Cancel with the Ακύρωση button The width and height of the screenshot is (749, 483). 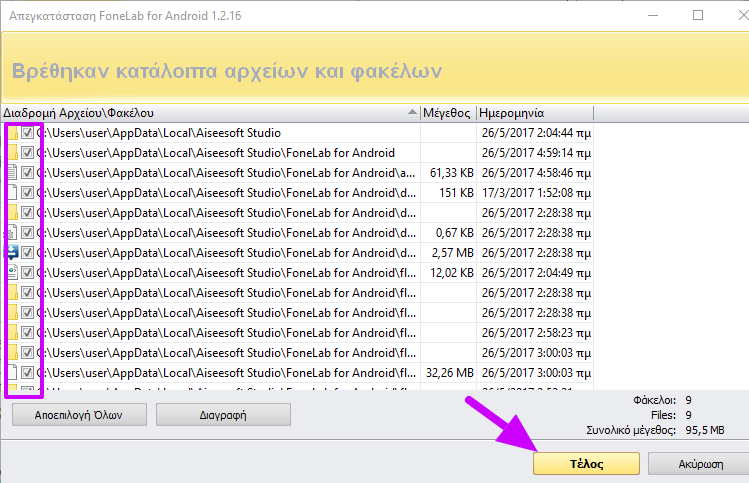tap(700, 463)
